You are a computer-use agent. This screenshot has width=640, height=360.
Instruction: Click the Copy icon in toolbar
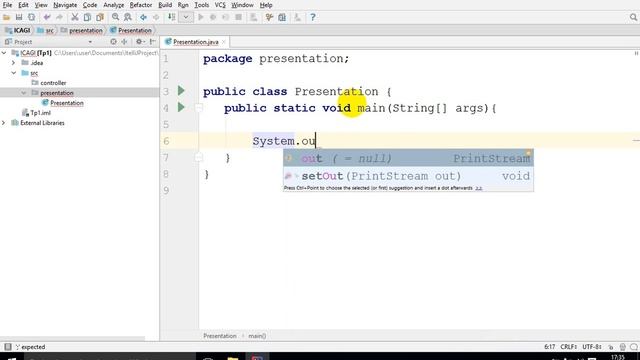tap(87, 17)
